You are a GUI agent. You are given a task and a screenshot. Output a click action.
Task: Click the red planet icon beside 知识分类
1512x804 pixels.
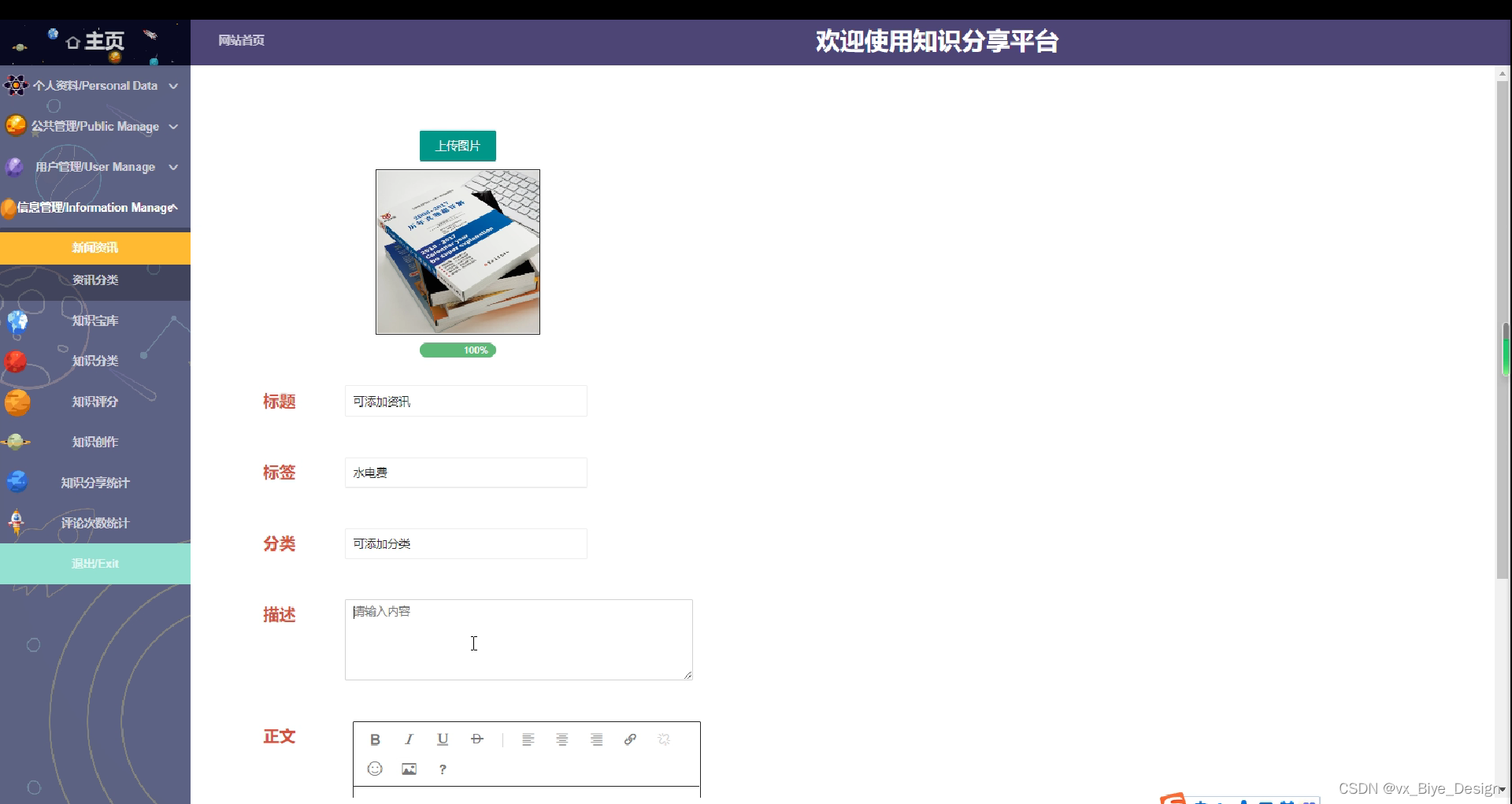pos(16,361)
